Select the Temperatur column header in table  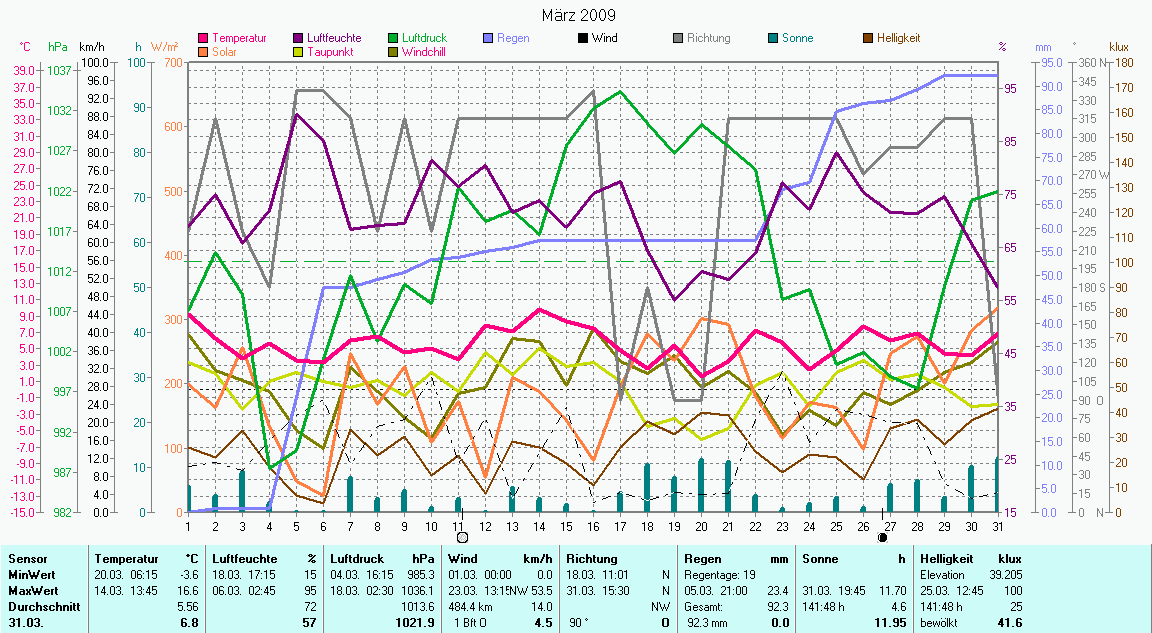122,560
